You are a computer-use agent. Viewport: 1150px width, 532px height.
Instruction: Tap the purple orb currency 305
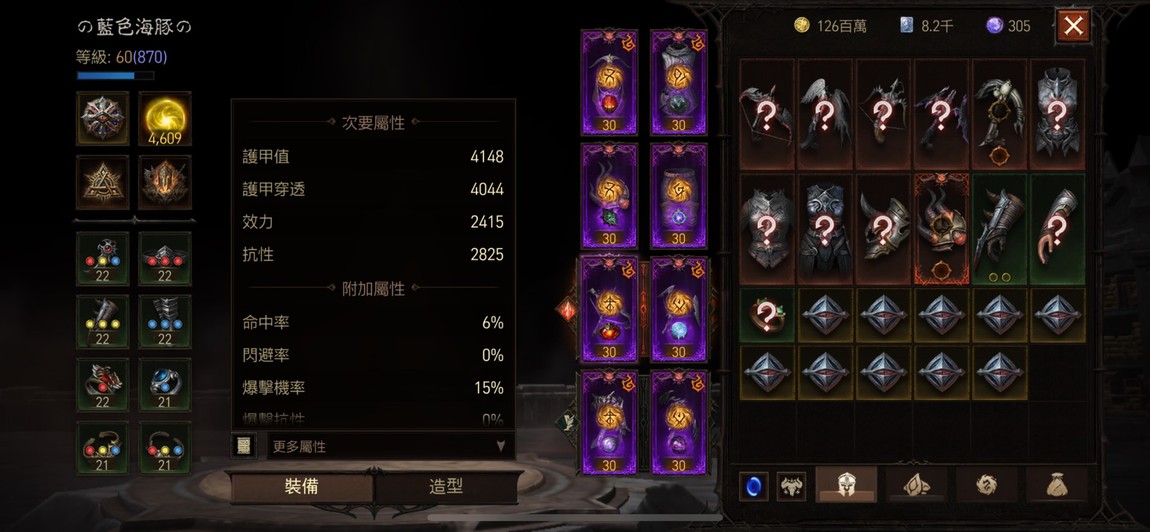pyautogui.click(x=995, y=26)
